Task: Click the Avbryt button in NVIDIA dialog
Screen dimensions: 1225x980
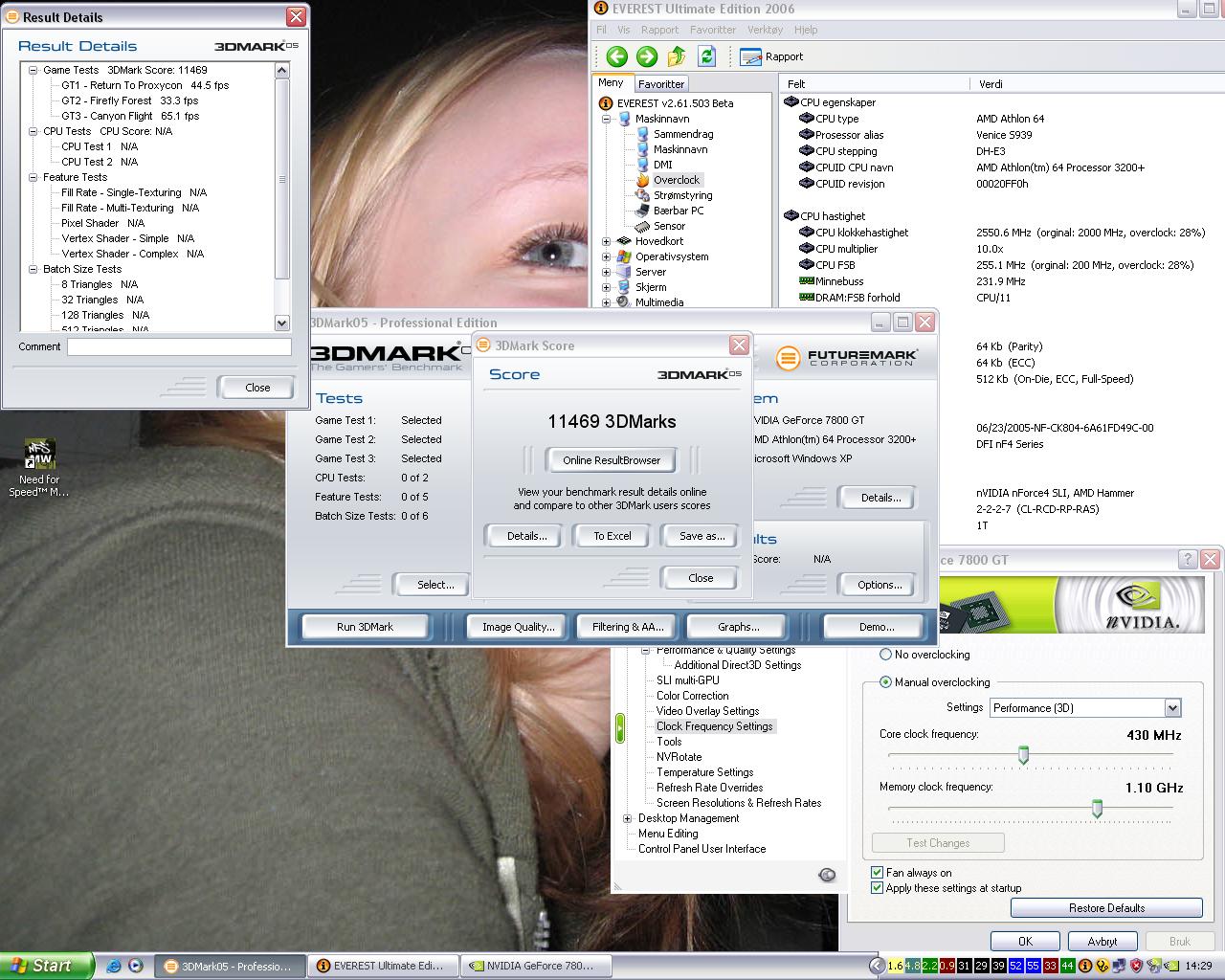Action: [1102, 941]
